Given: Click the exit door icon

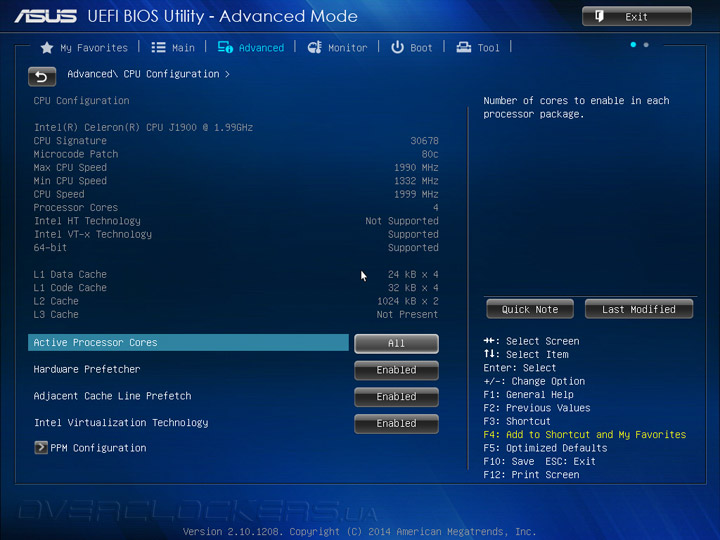Looking at the screenshot, I should (x=599, y=17).
